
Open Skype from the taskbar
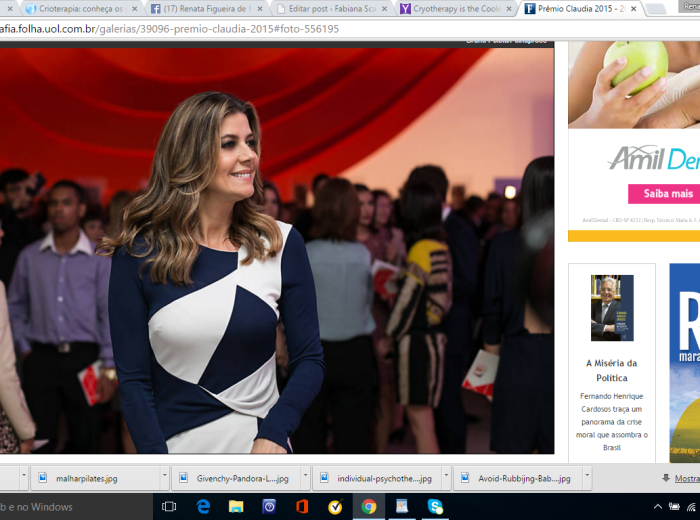(435, 507)
